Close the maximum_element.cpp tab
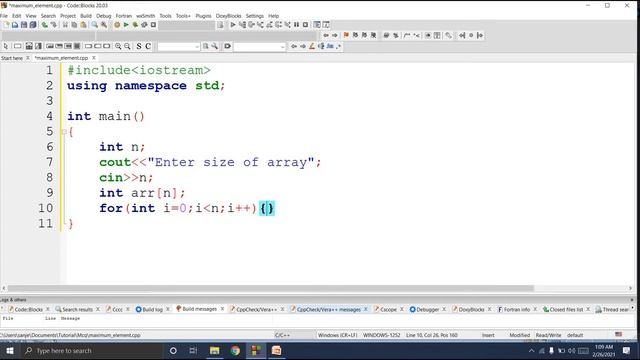The width and height of the screenshot is (640, 360). point(93,58)
